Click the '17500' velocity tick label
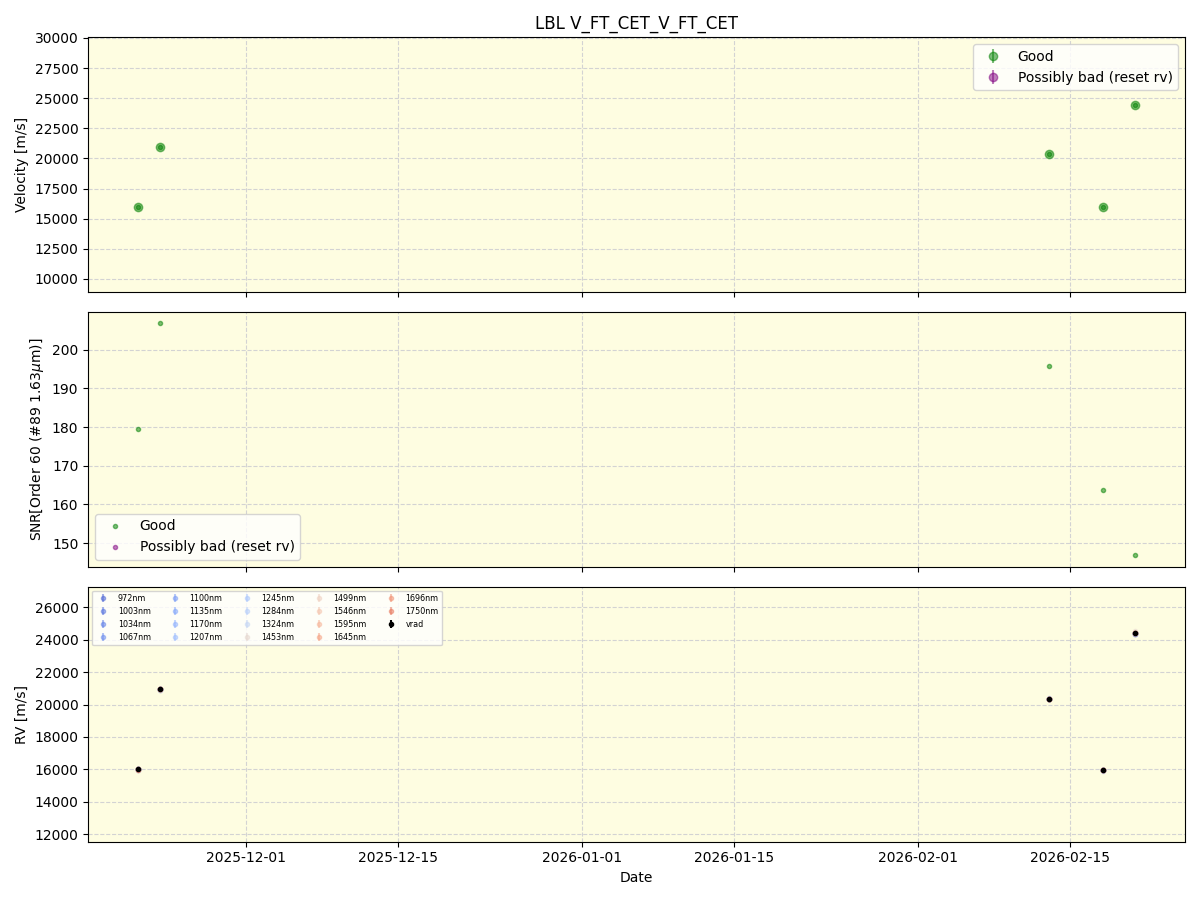The height and width of the screenshot is (900, 1200). click(57, 189)
